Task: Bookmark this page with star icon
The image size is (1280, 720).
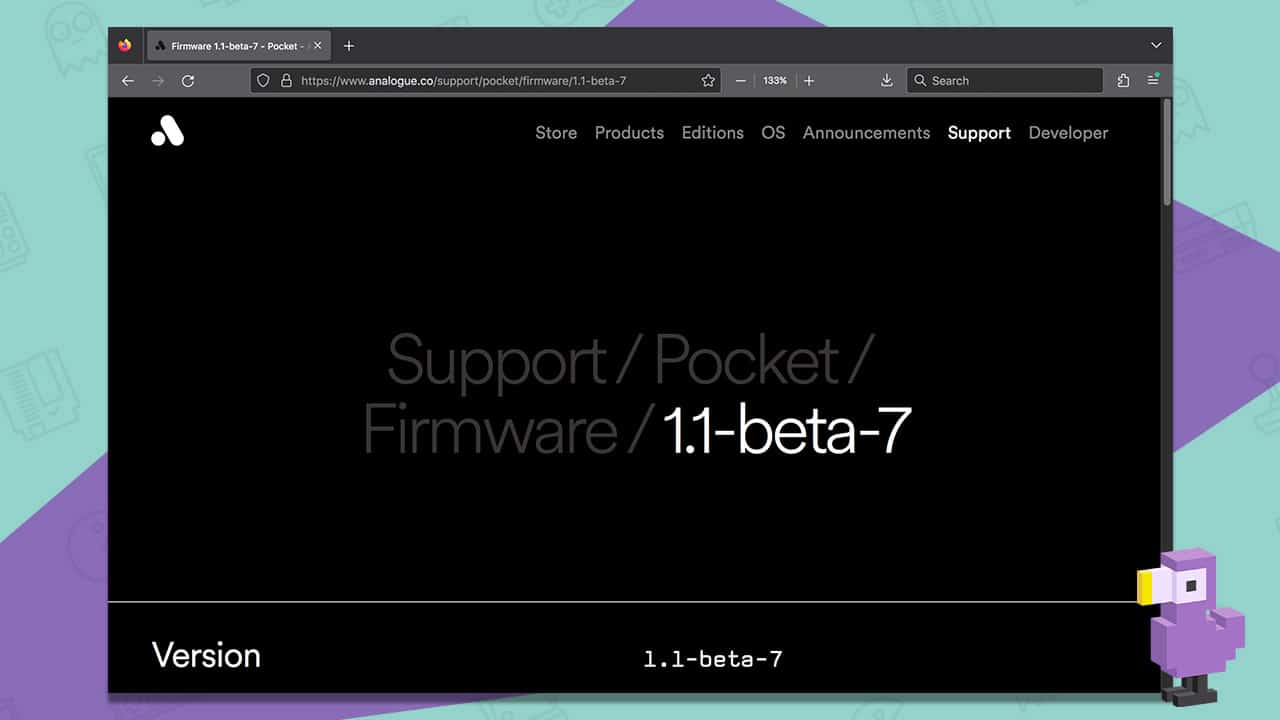Action: pyautogui.click(x=708, y=81)
